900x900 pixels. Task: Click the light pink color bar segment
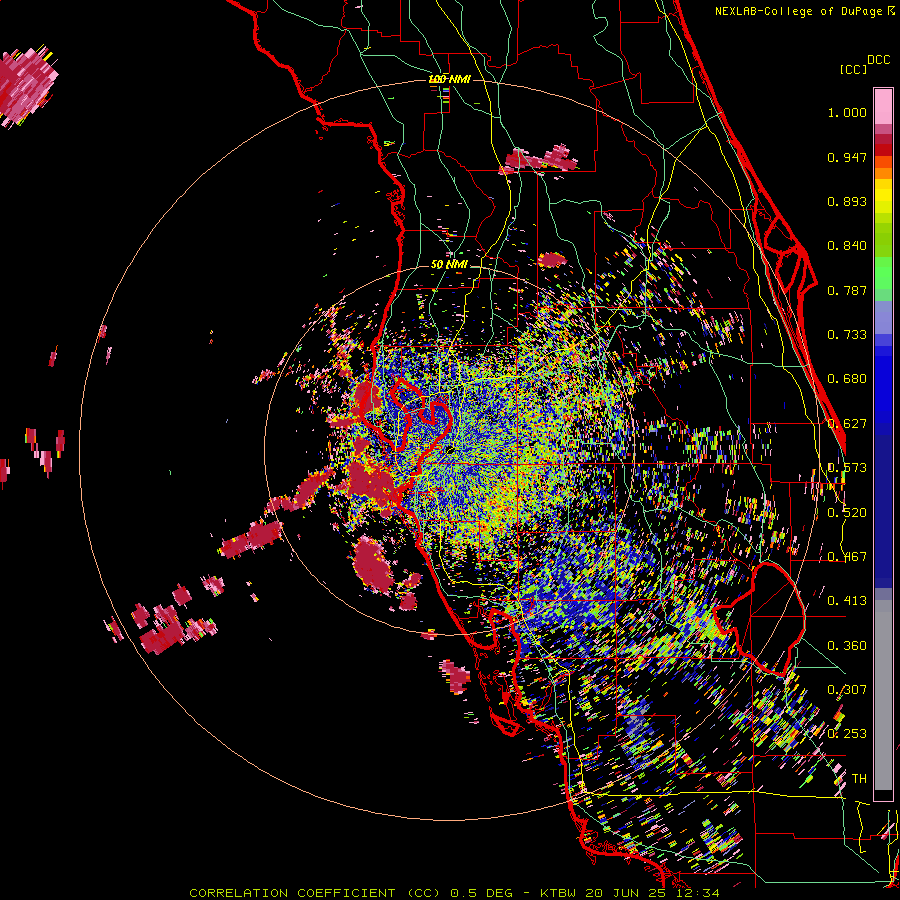point(883,106)
